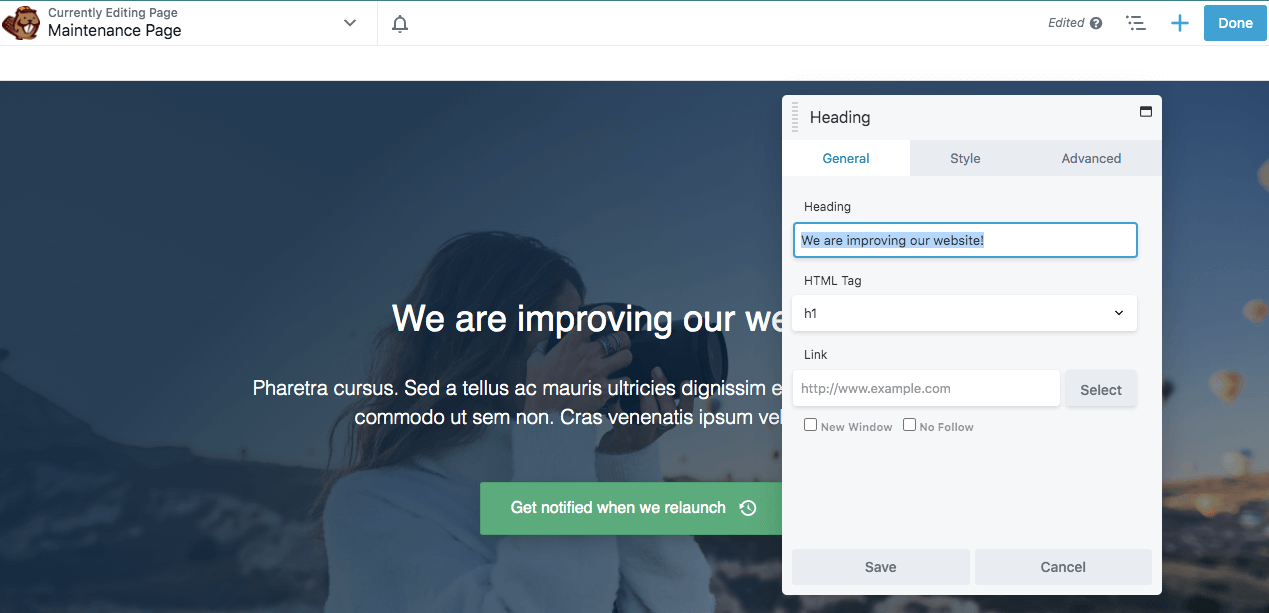Click the Save button

[880, 567]
